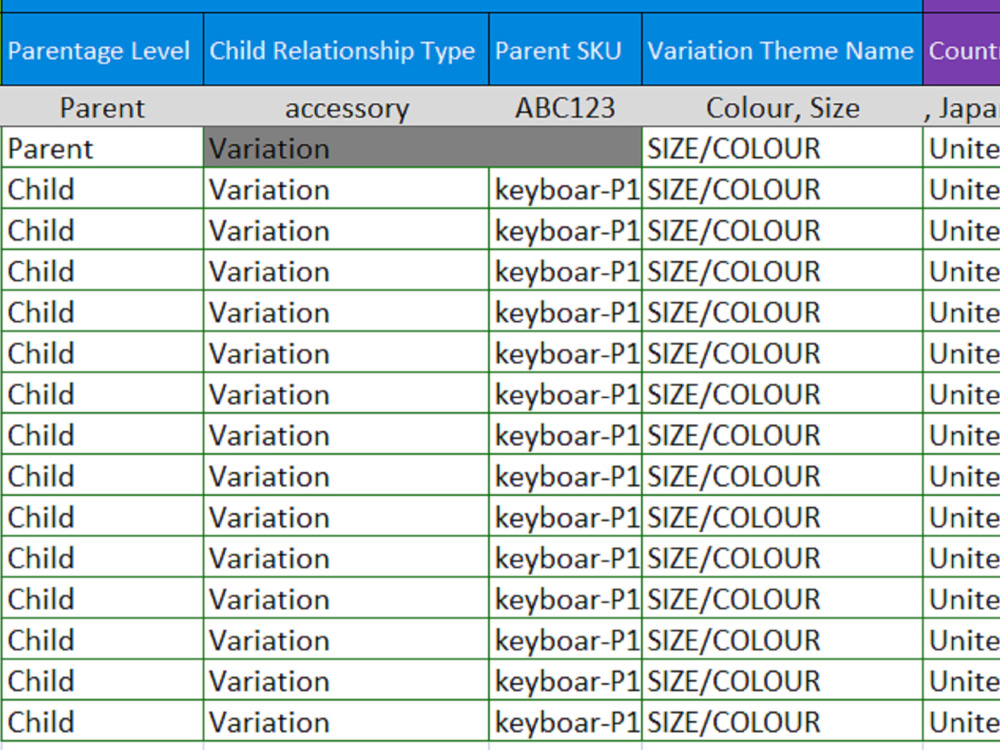Select "keyboar-P1" in the Child row directly under Parent row
The width and height of the screenshot is (1000, 750).
coord(565,189)
